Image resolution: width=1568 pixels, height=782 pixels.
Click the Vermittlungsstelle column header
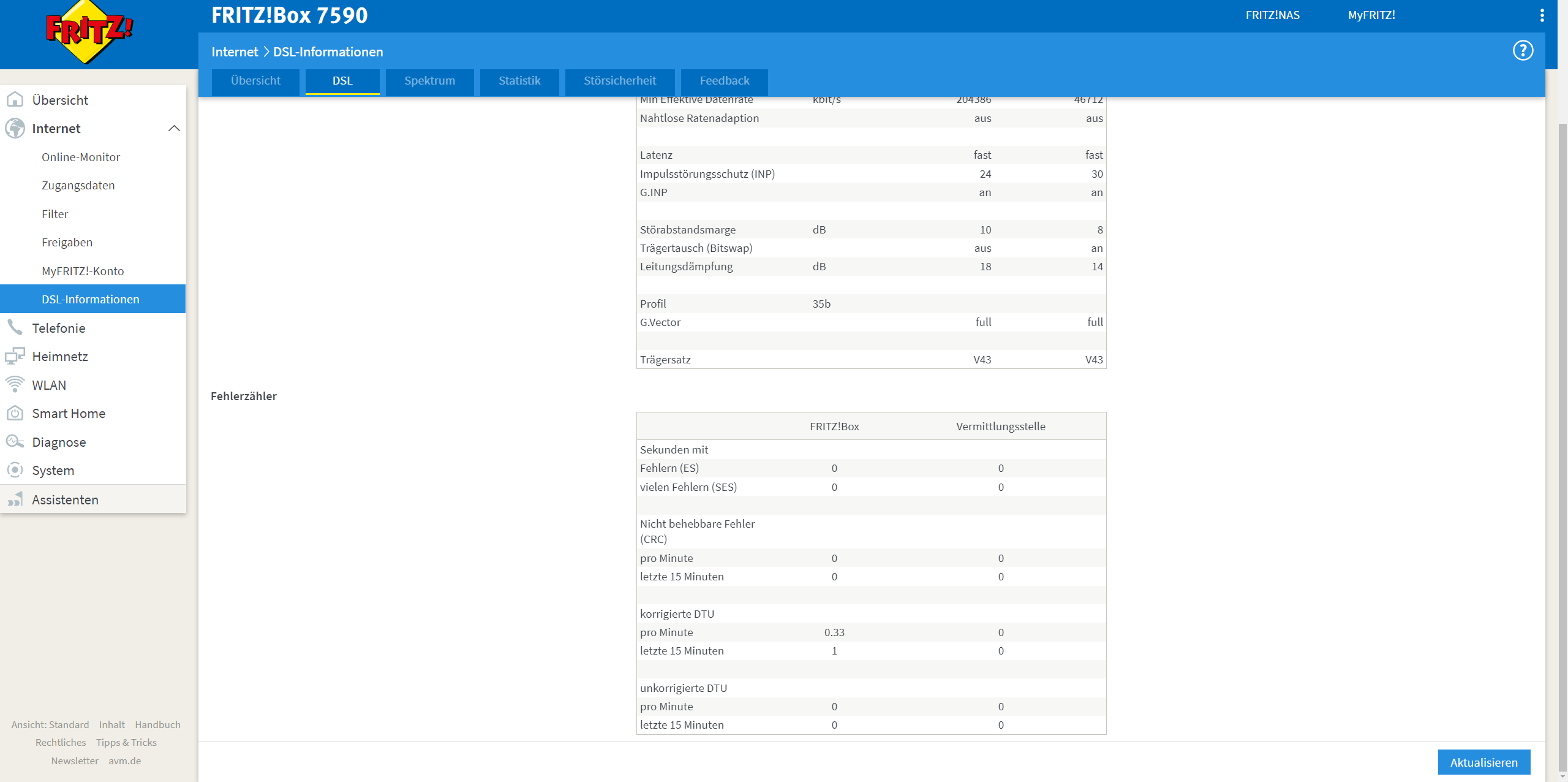(1001, 427)
